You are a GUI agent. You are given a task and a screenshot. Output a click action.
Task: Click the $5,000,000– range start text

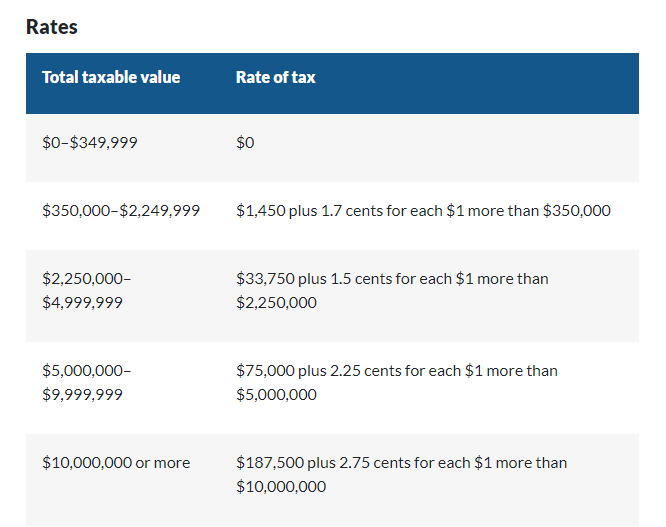[87, 370]
